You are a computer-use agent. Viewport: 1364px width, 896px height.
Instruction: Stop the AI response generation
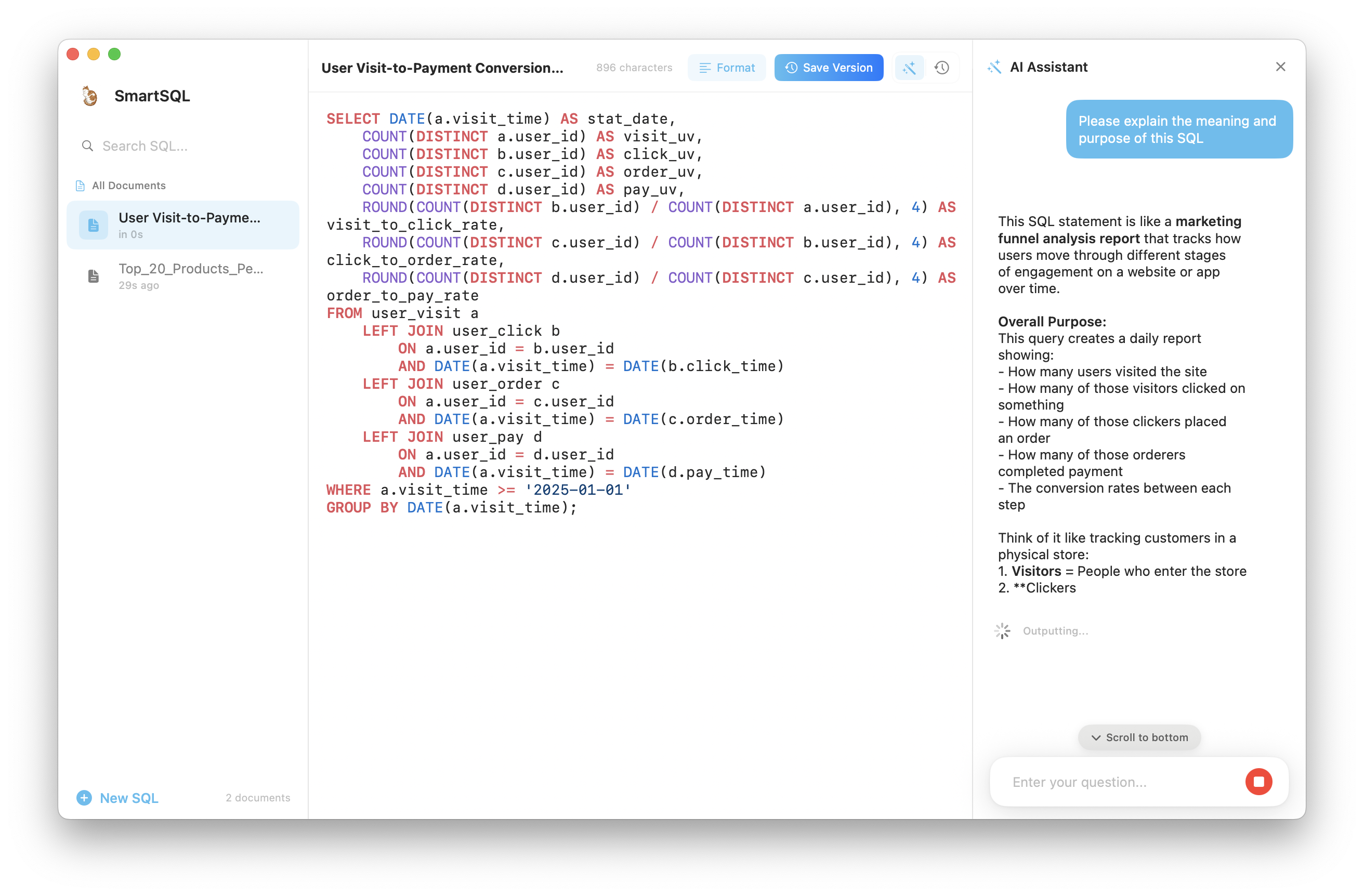(x=1258, y=782)
